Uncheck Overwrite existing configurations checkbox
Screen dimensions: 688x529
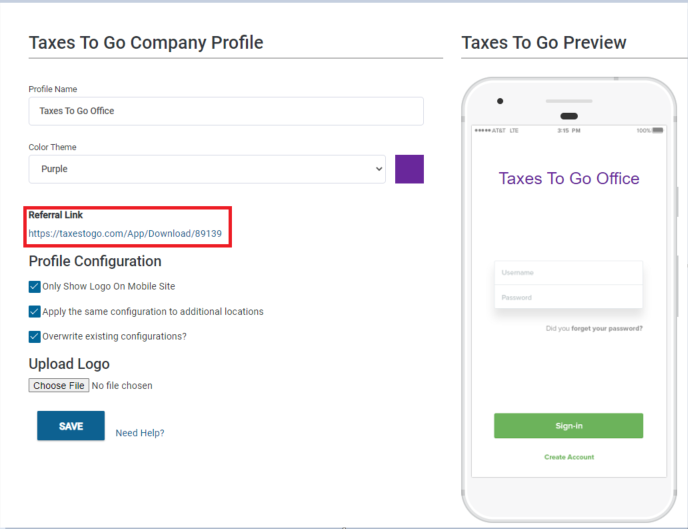click(x=34, y=336)
